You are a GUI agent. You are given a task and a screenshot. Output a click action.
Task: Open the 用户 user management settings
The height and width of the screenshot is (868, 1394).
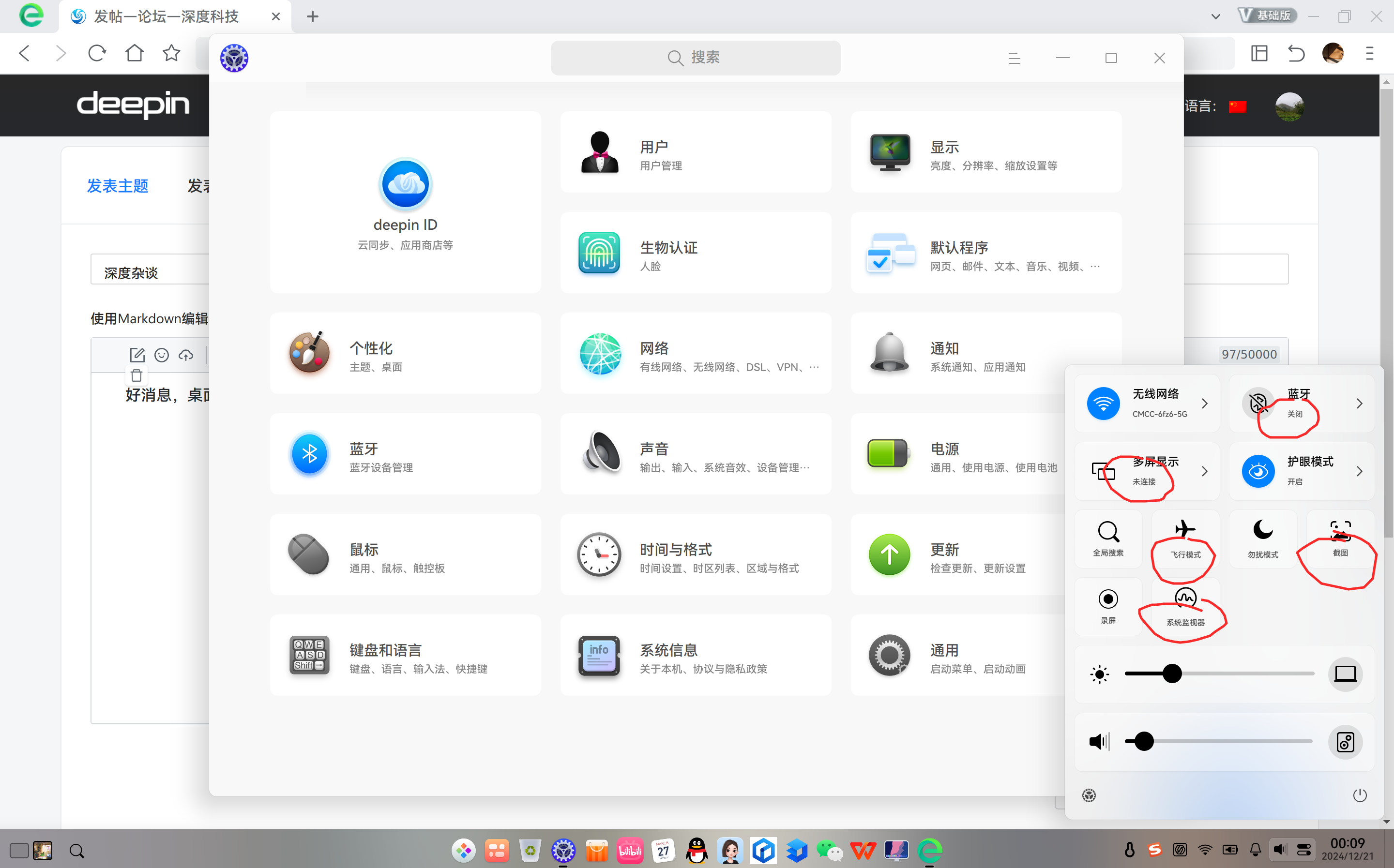[695, 152]
